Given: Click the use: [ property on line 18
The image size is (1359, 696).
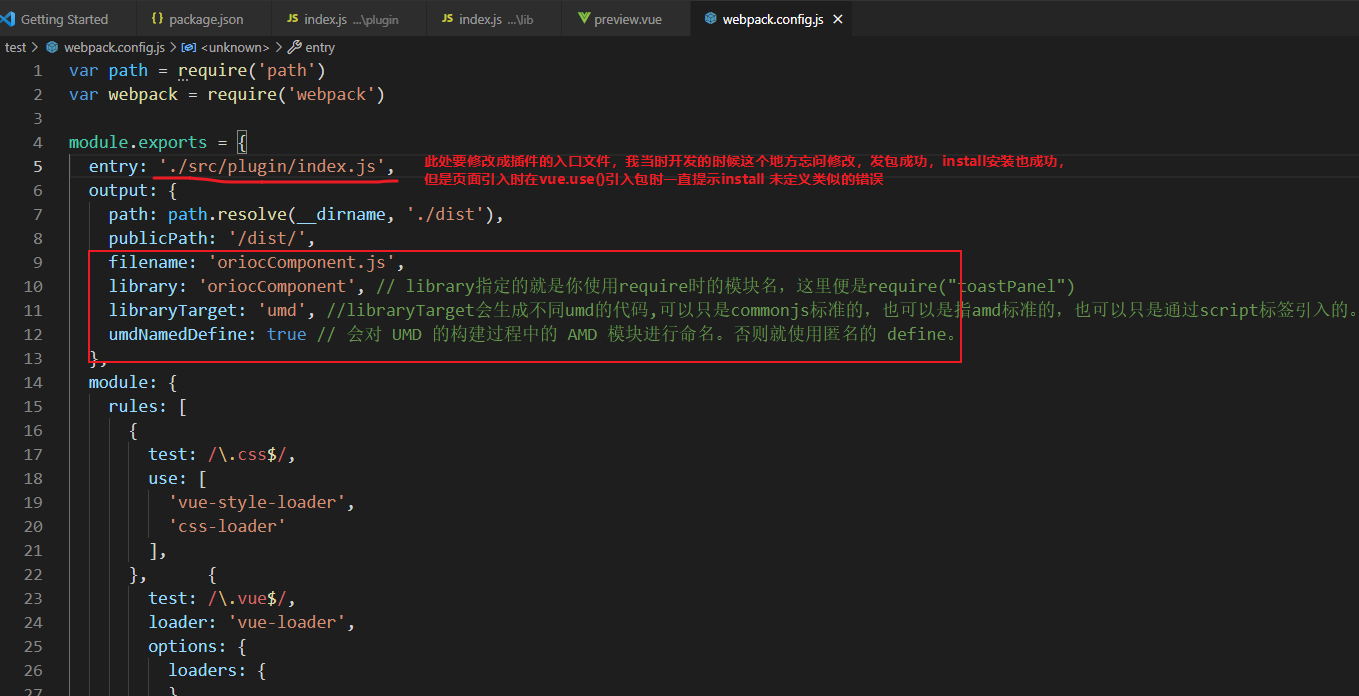Looking at the screenshot, I should click(x=177, y=479).
